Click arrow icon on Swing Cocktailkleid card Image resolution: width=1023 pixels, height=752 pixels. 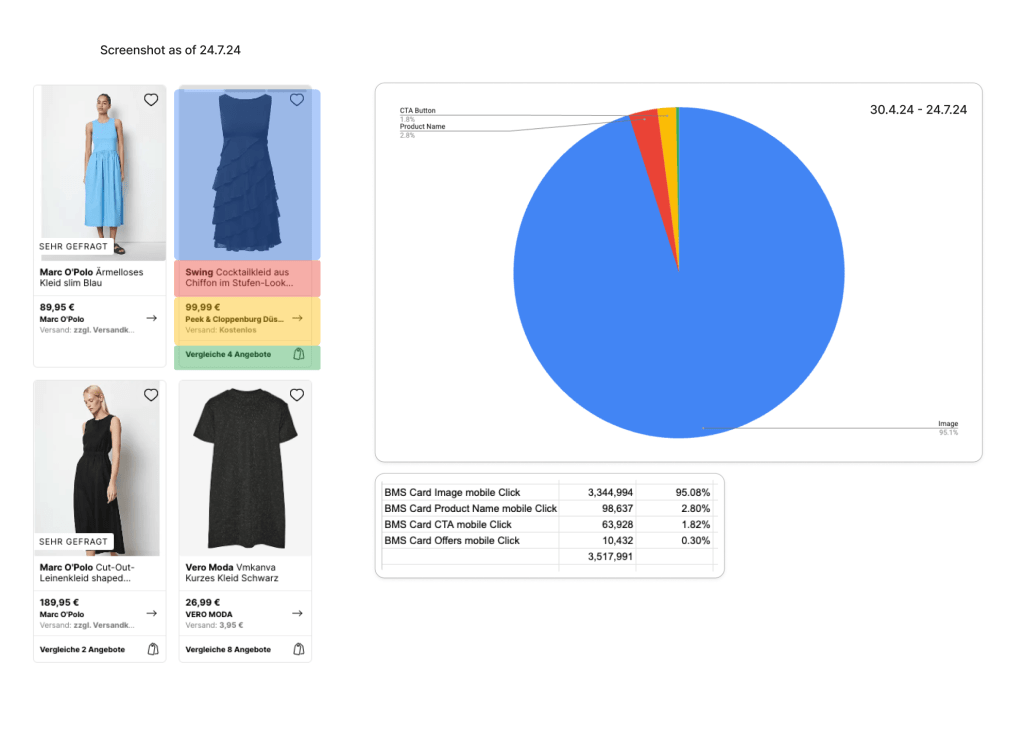(x=297, y=318)
